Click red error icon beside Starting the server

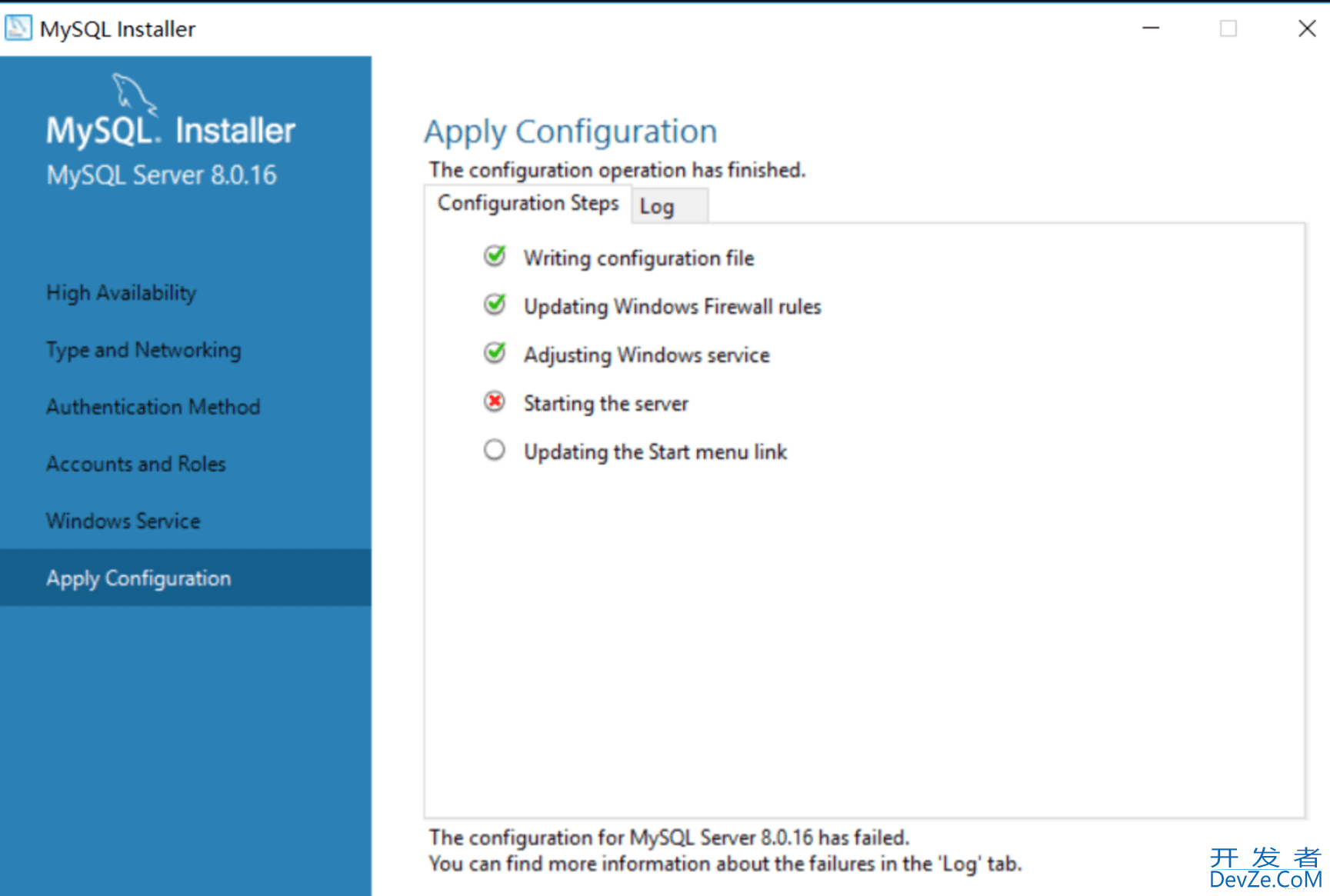[x=495, y=401]
